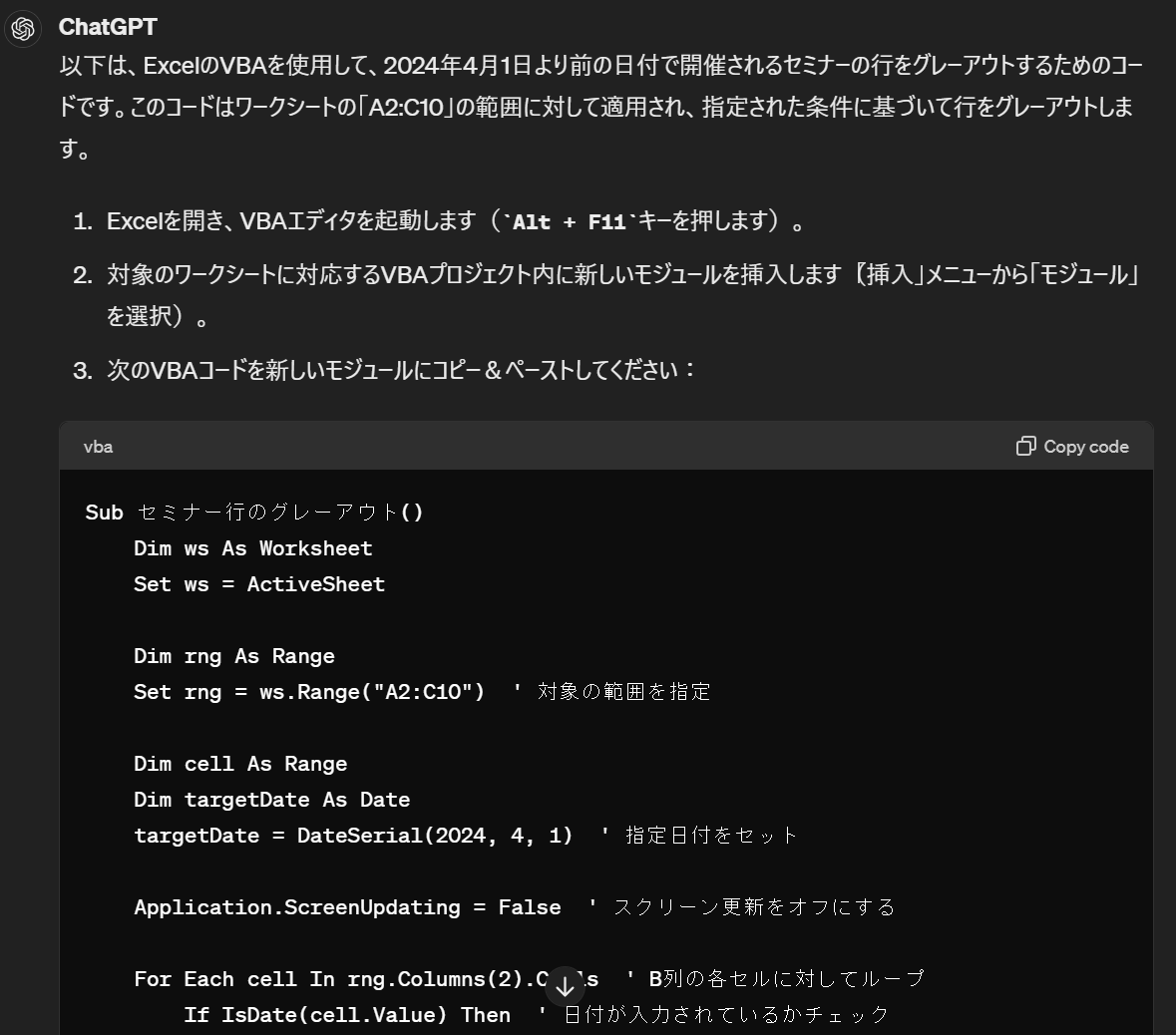The width and height of the screenshot is (1176, 1035).
Task: Click the "Dim targetDate As Date" line
Action: (271, 800)
